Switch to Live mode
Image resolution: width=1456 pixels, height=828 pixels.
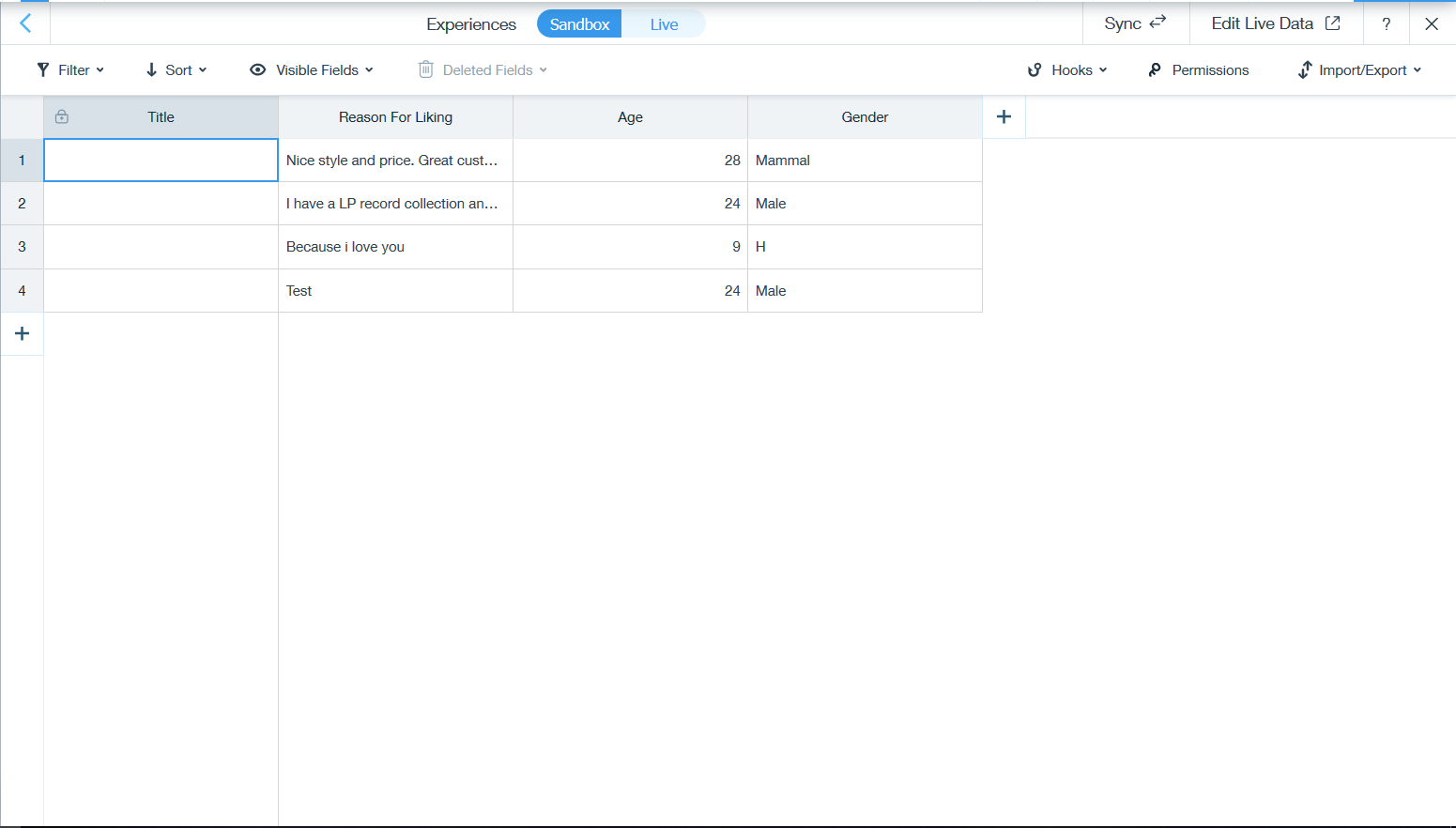[x=664, y=24]
